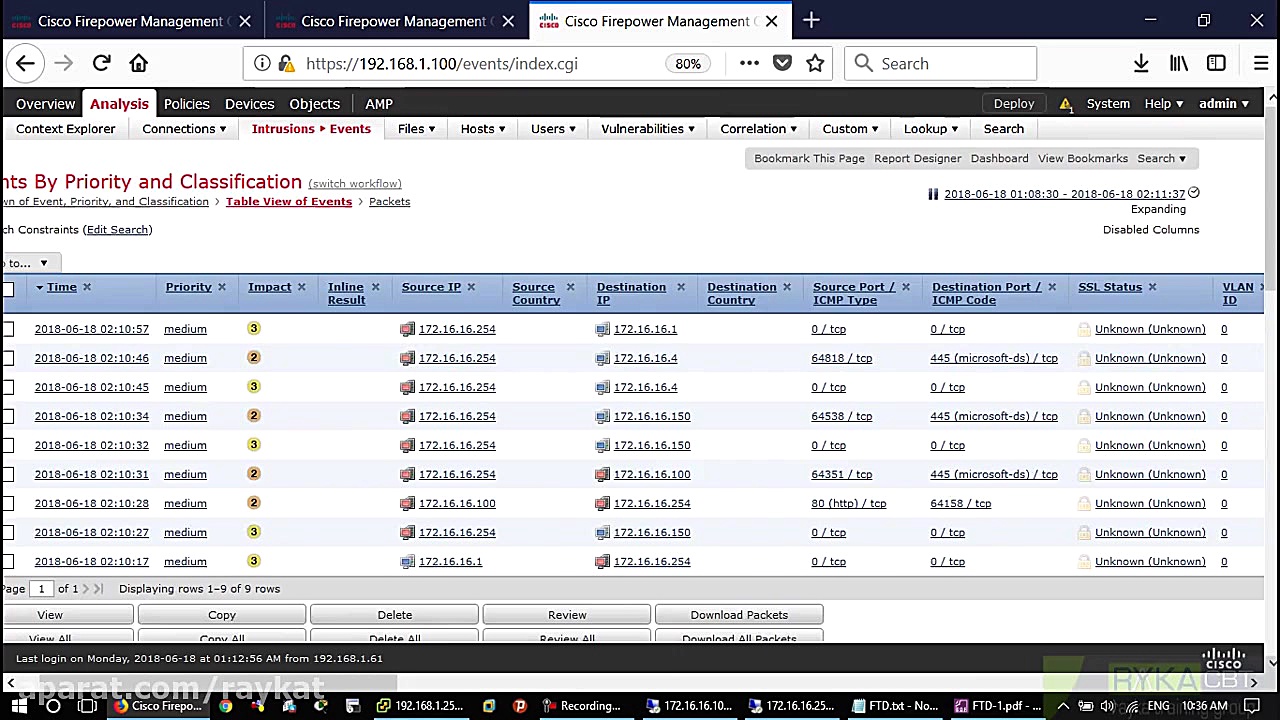This screenshot has width=1280, height=720.
Task: Click the pause icon beside time range
Action: [933, 194]
